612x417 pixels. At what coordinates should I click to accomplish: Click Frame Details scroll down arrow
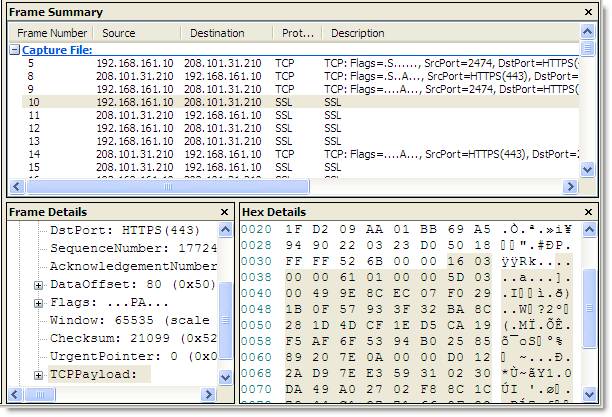point(226,377)
